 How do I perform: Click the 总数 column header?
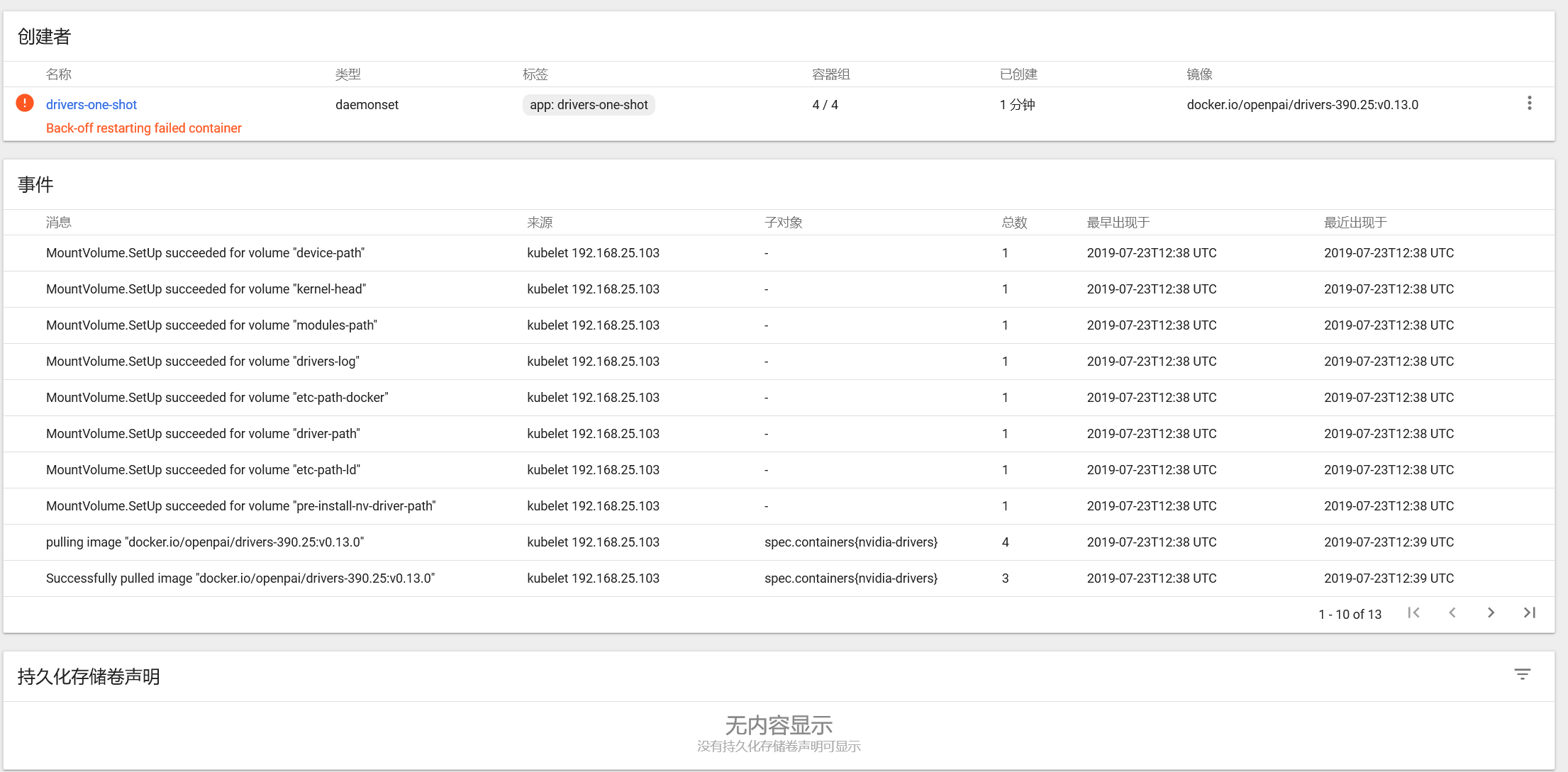tap(1014, 223)
